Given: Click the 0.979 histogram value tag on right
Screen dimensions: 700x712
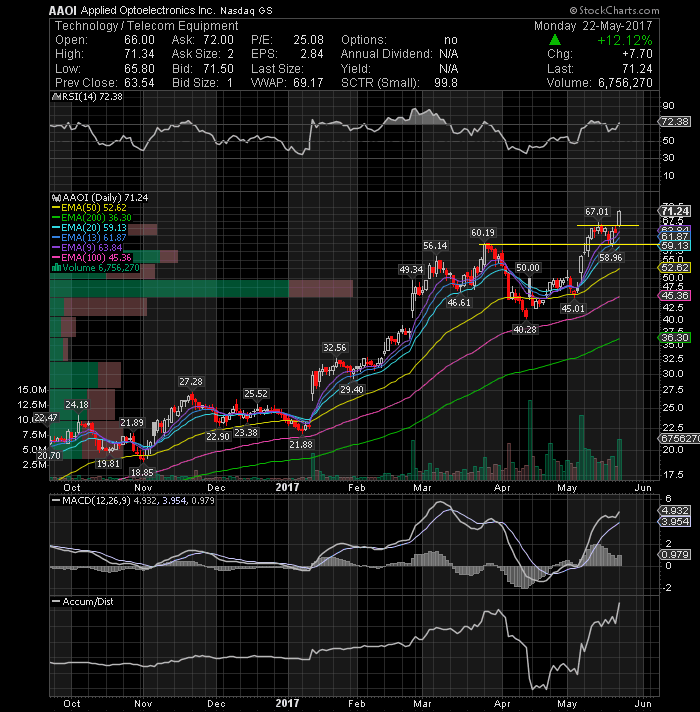Looking at the screenshot, I should point(675,555).
